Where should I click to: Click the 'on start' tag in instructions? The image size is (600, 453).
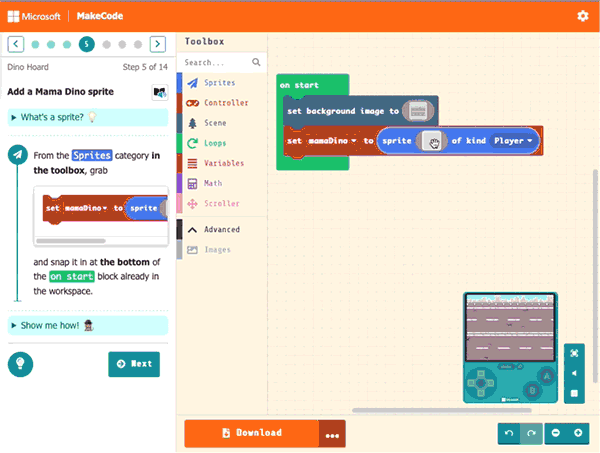72,276
